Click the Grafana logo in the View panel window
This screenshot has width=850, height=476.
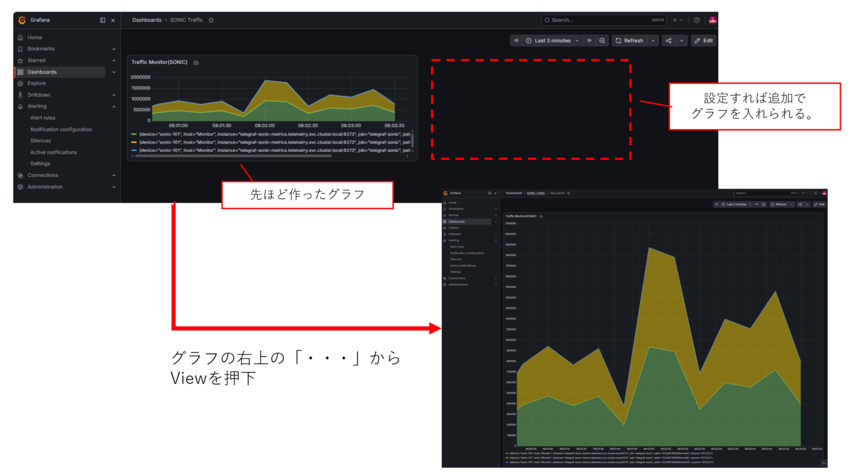point(446,193)
